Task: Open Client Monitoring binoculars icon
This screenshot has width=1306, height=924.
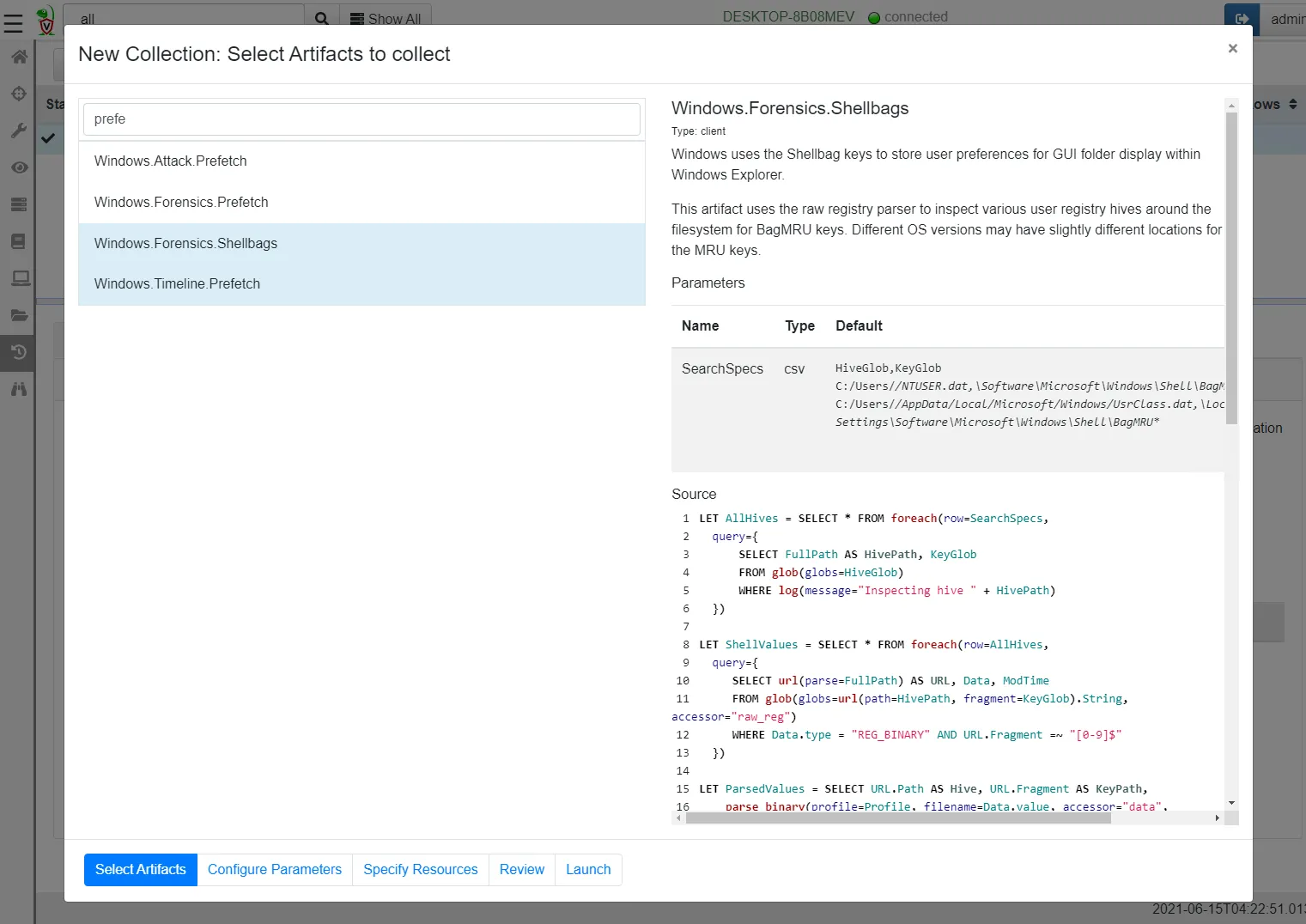Action: coord(18,389)
